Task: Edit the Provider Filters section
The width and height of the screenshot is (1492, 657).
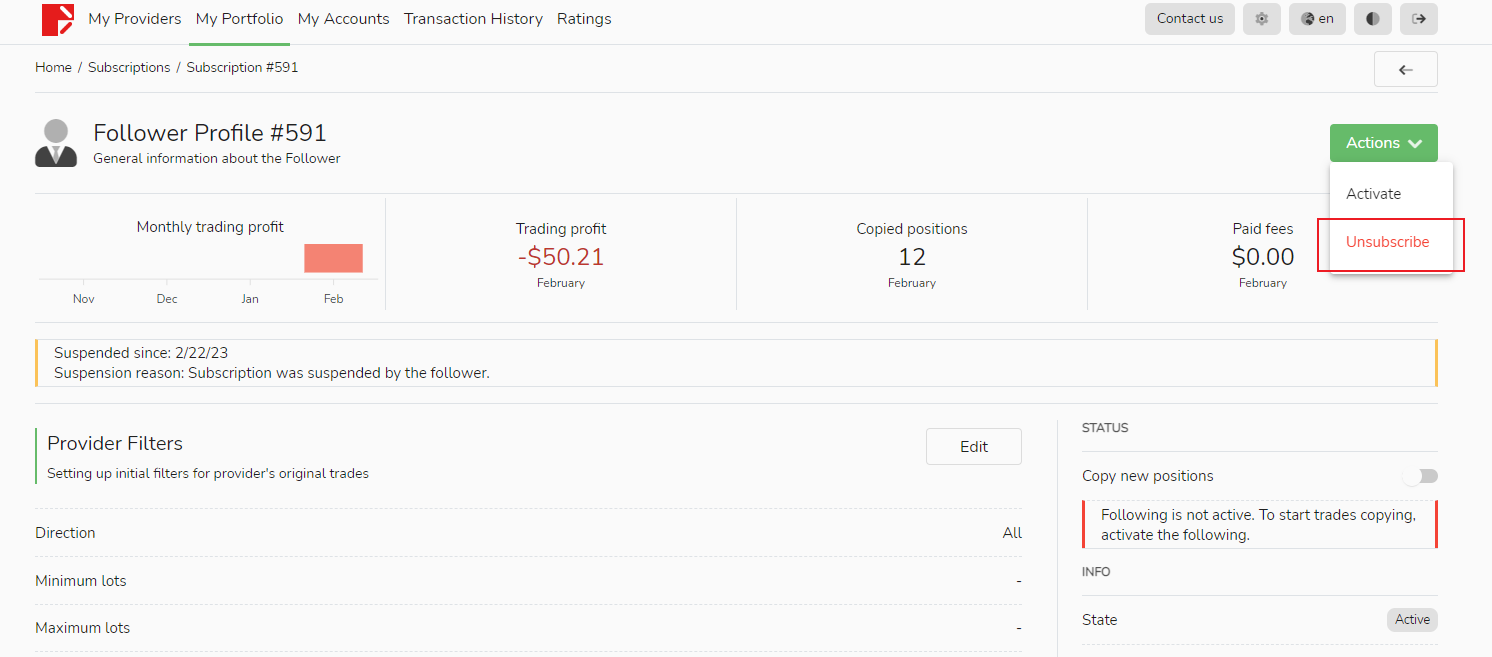Action: [973, 447]
